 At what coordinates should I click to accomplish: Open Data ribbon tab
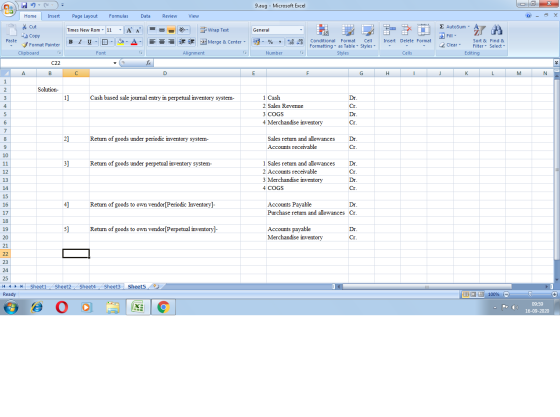click(x=145, y=16)
